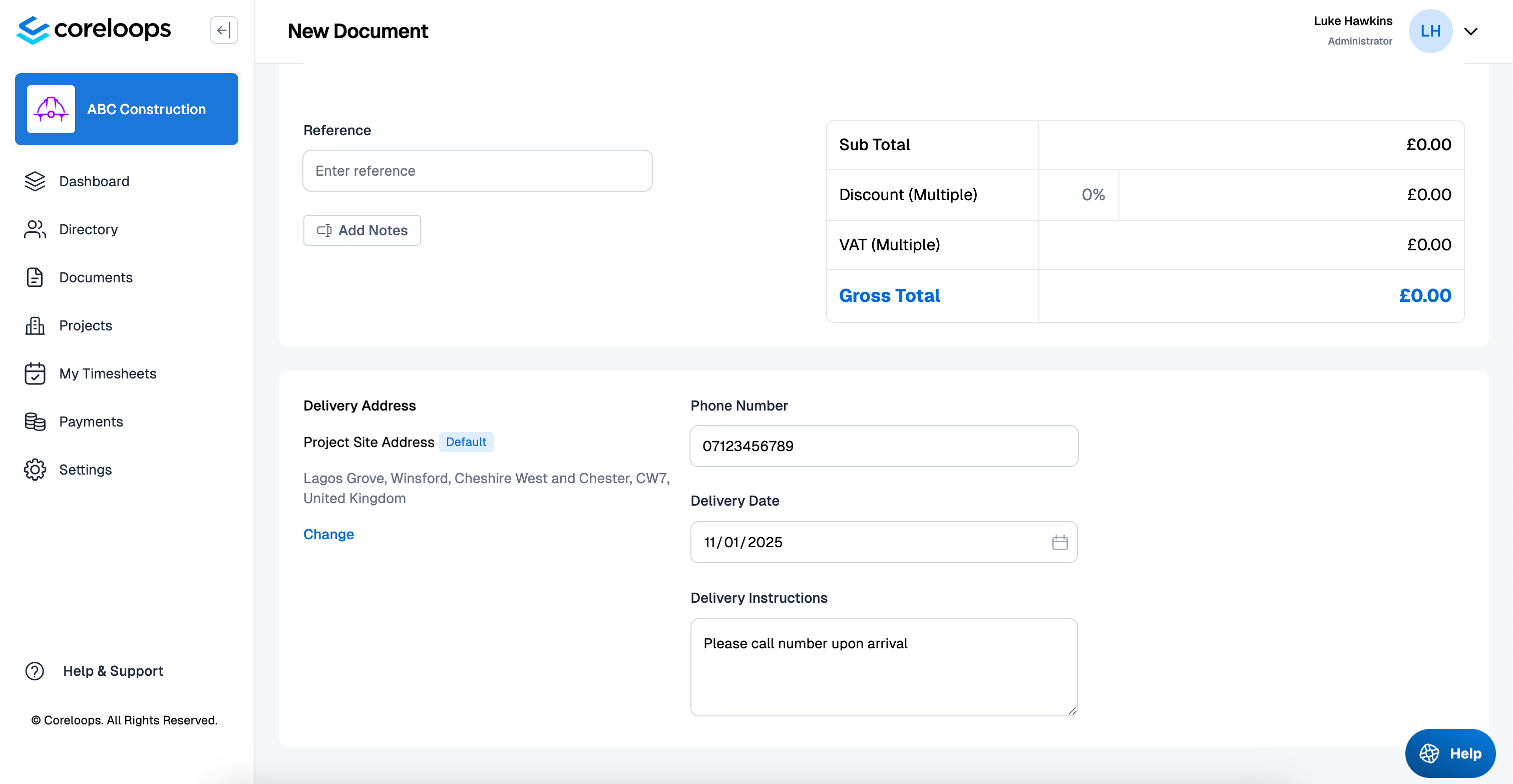Click the ABC Construction company logo icon
The image size is (1513, 784).
click(51, 109)
